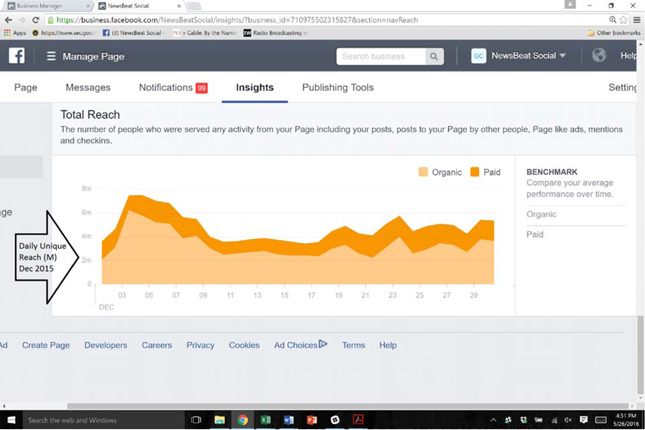Select the Organic benchmark option
The height and width of the screenshot is (430, 645).
coord(541,214)
